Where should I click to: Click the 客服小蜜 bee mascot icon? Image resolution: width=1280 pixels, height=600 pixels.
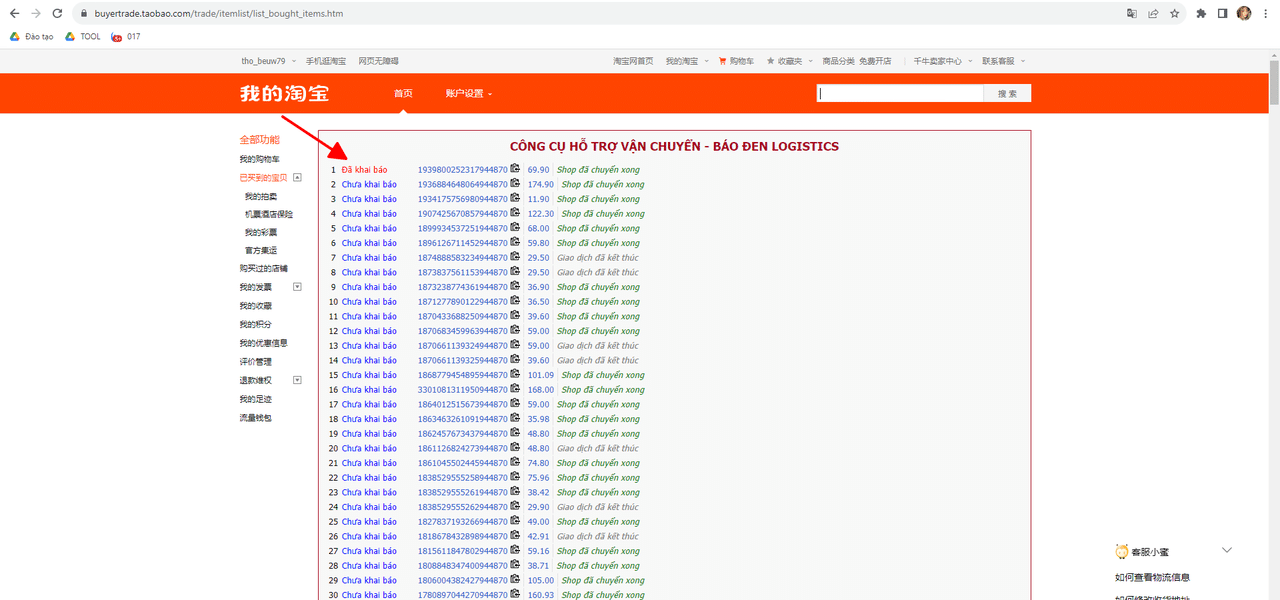(x=1122, y=552)
